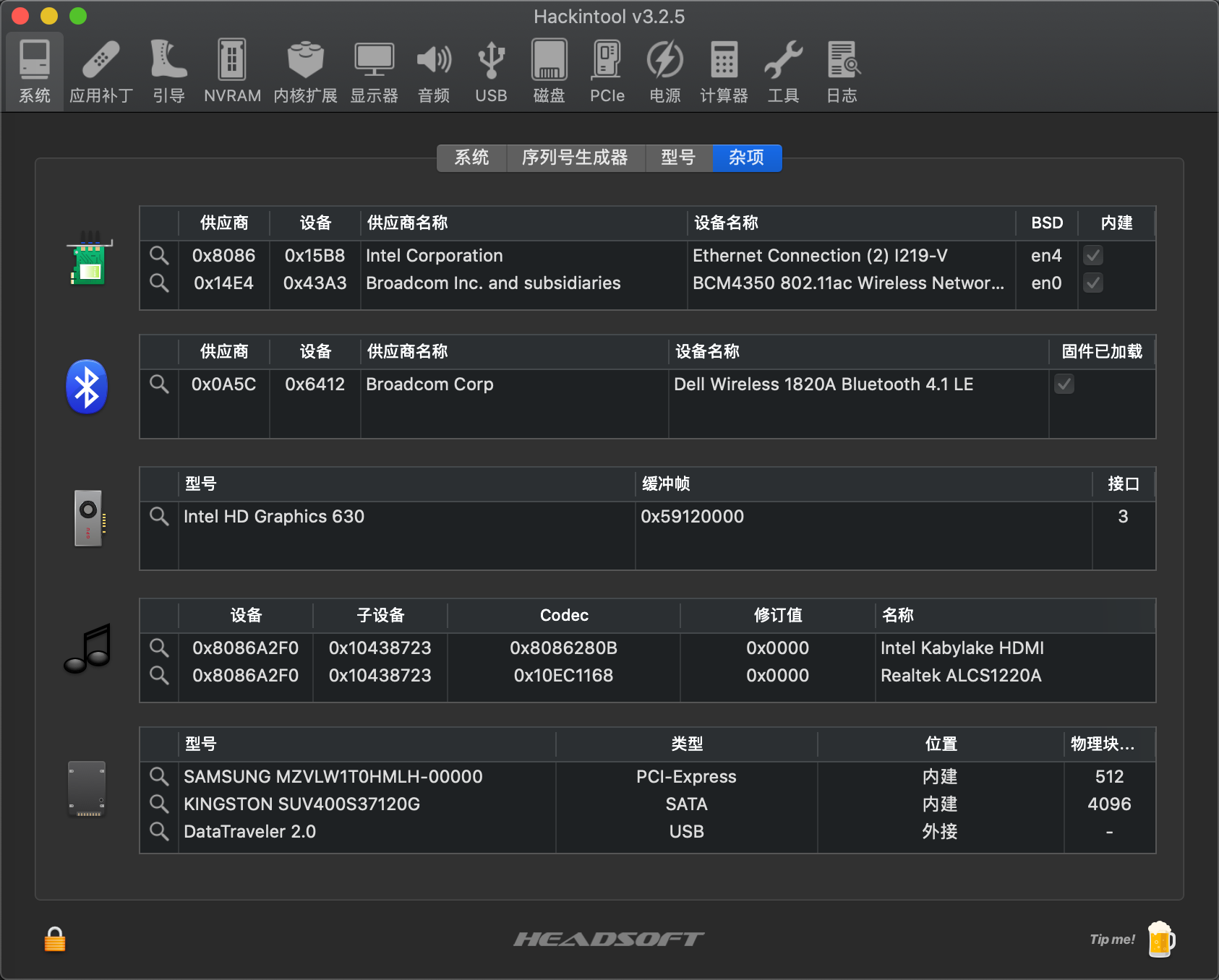Click magnifier for DataTraveler 2.0 row

(159, 831)
